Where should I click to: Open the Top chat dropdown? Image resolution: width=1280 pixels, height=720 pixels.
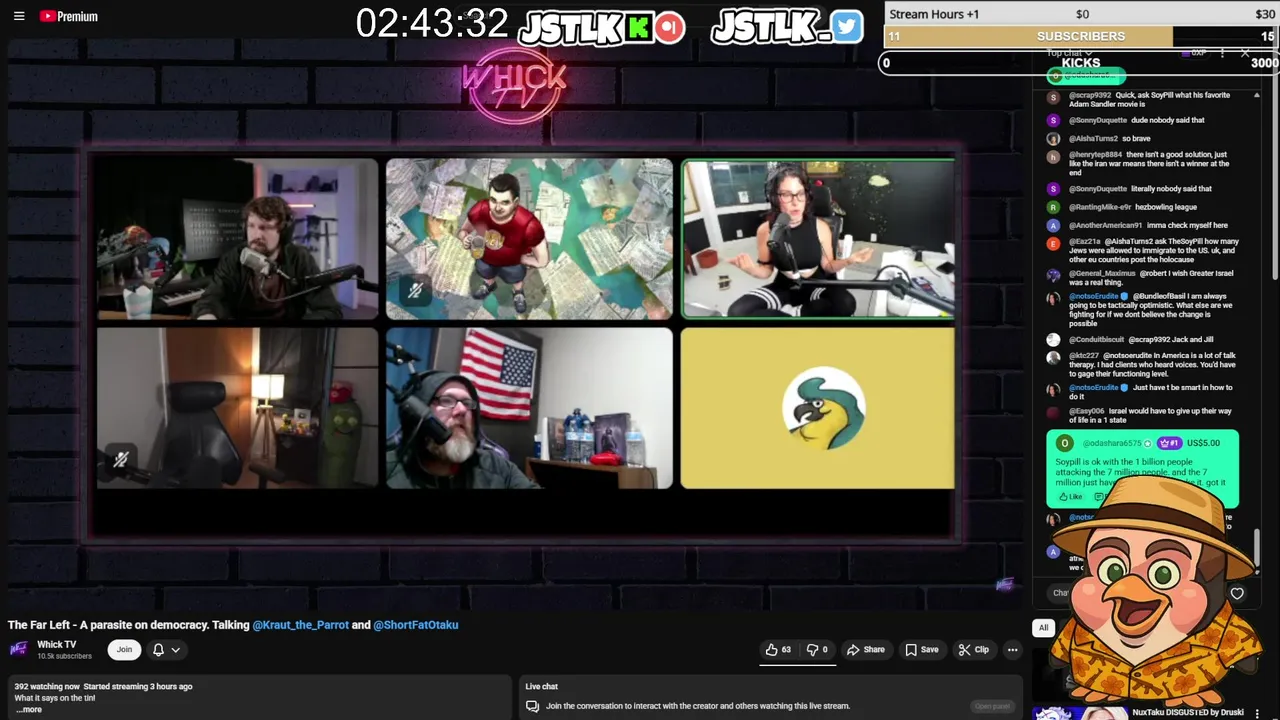coord(1070,53)
